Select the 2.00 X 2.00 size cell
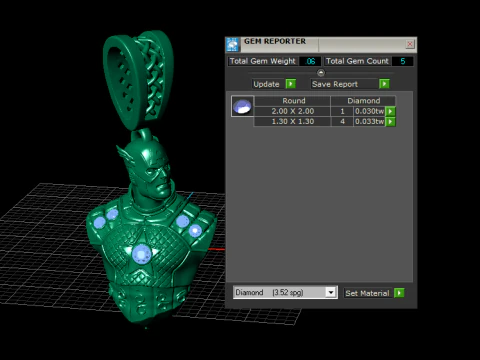The width and height of the screenshot is (480, 360). coord(292,111)
